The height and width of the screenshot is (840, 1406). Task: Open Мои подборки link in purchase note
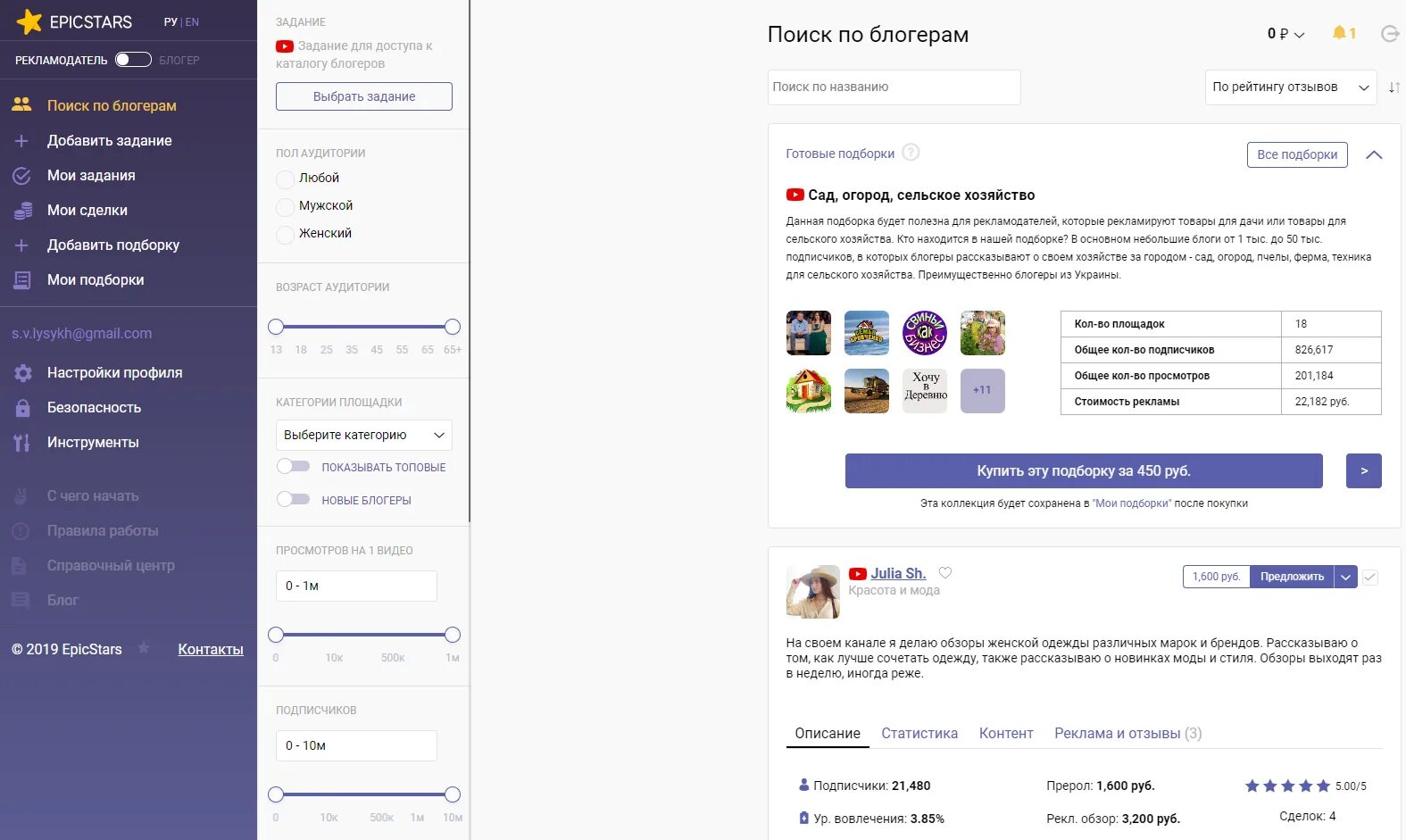(1132, 503)
